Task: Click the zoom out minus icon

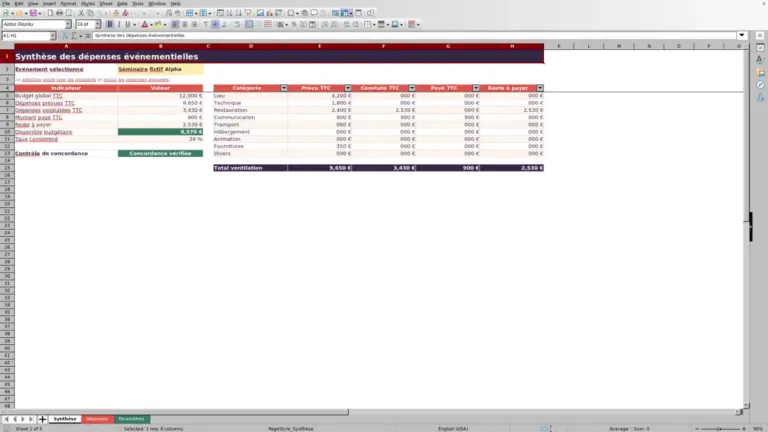Action: point(697,429)
